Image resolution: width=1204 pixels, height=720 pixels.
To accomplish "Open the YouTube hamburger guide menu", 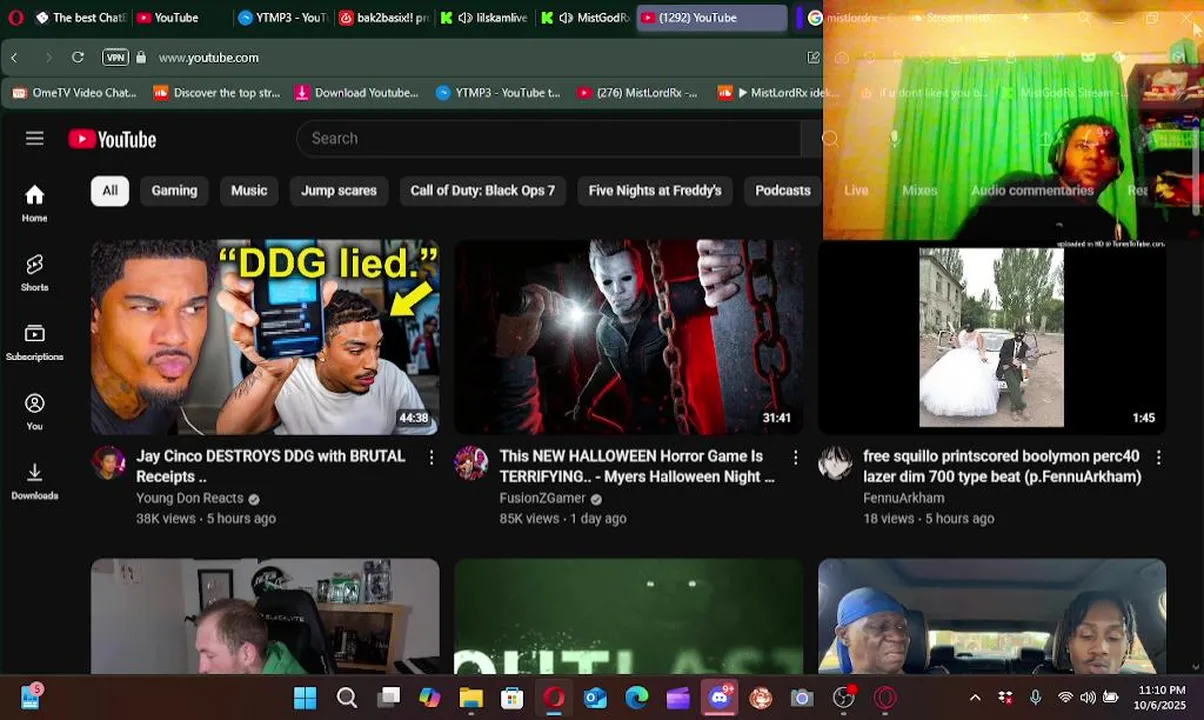I will 35,138.
